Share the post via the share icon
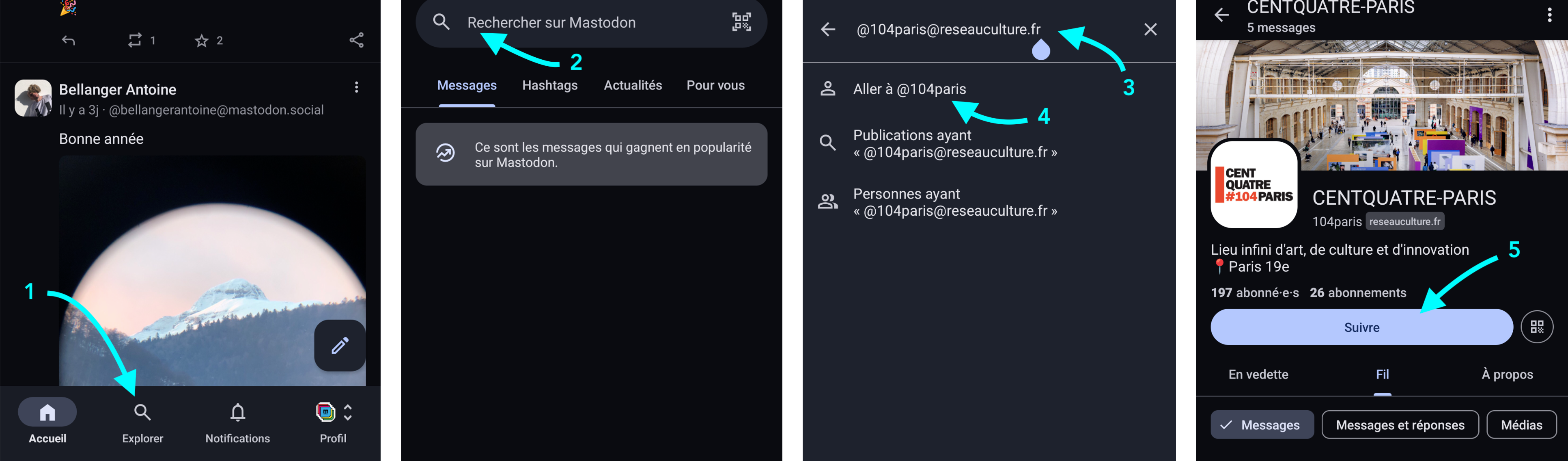Image resolution: width=1568 pixels, height=461 pixels. 357,40
